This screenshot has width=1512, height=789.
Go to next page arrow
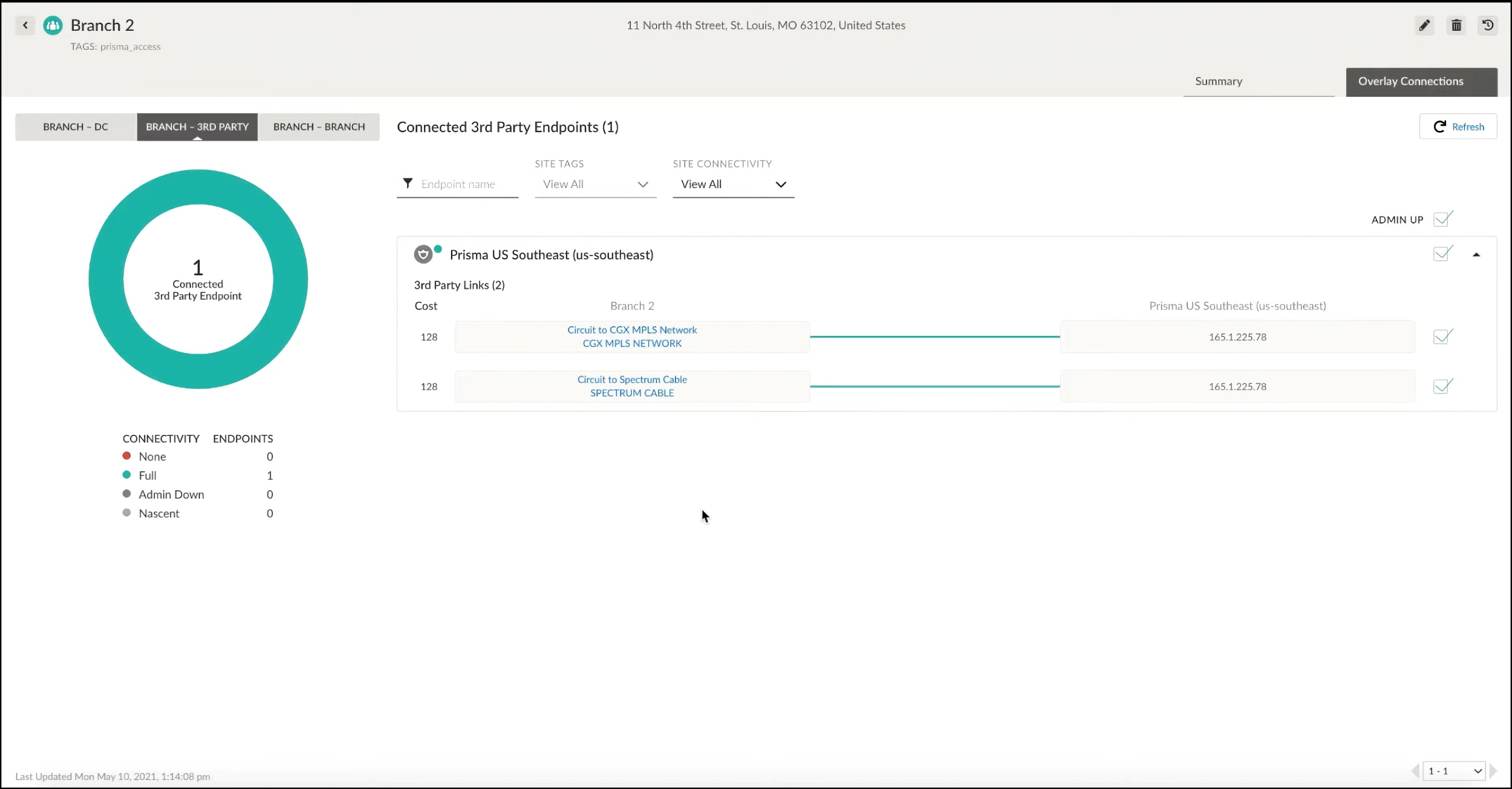tap(1493, 771)
